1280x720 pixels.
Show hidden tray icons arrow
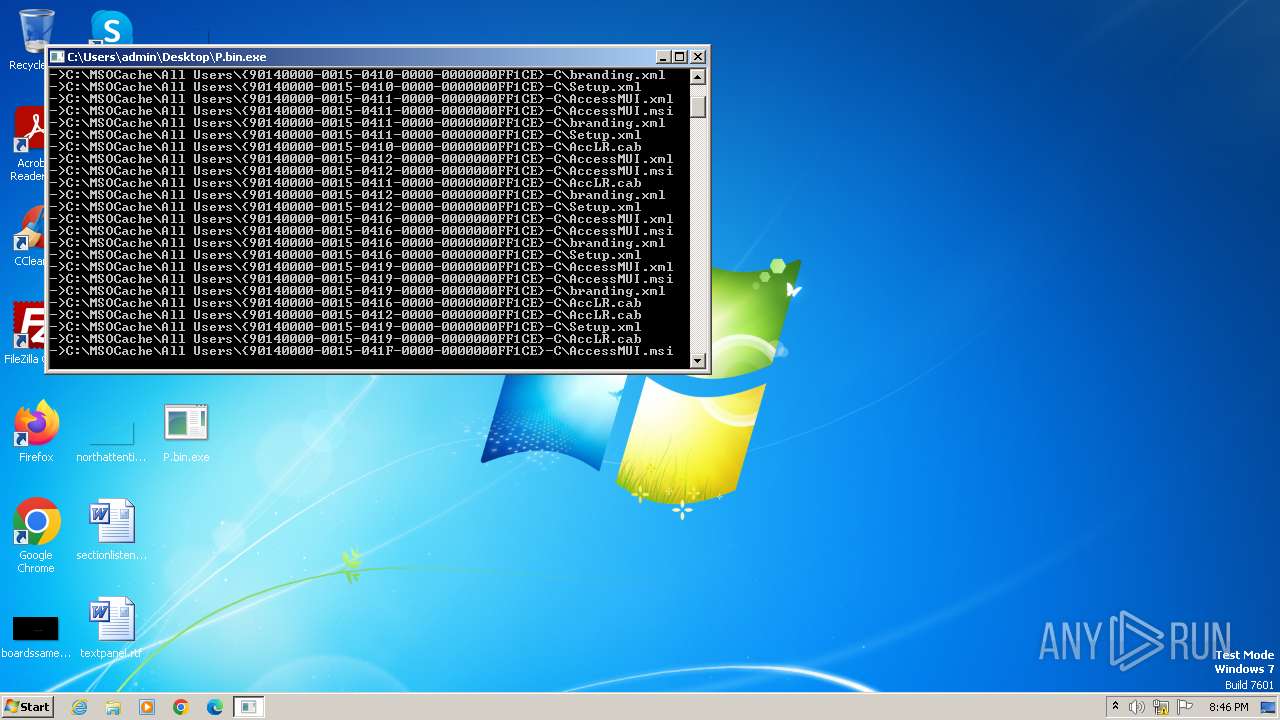[x=1115, y=706]
